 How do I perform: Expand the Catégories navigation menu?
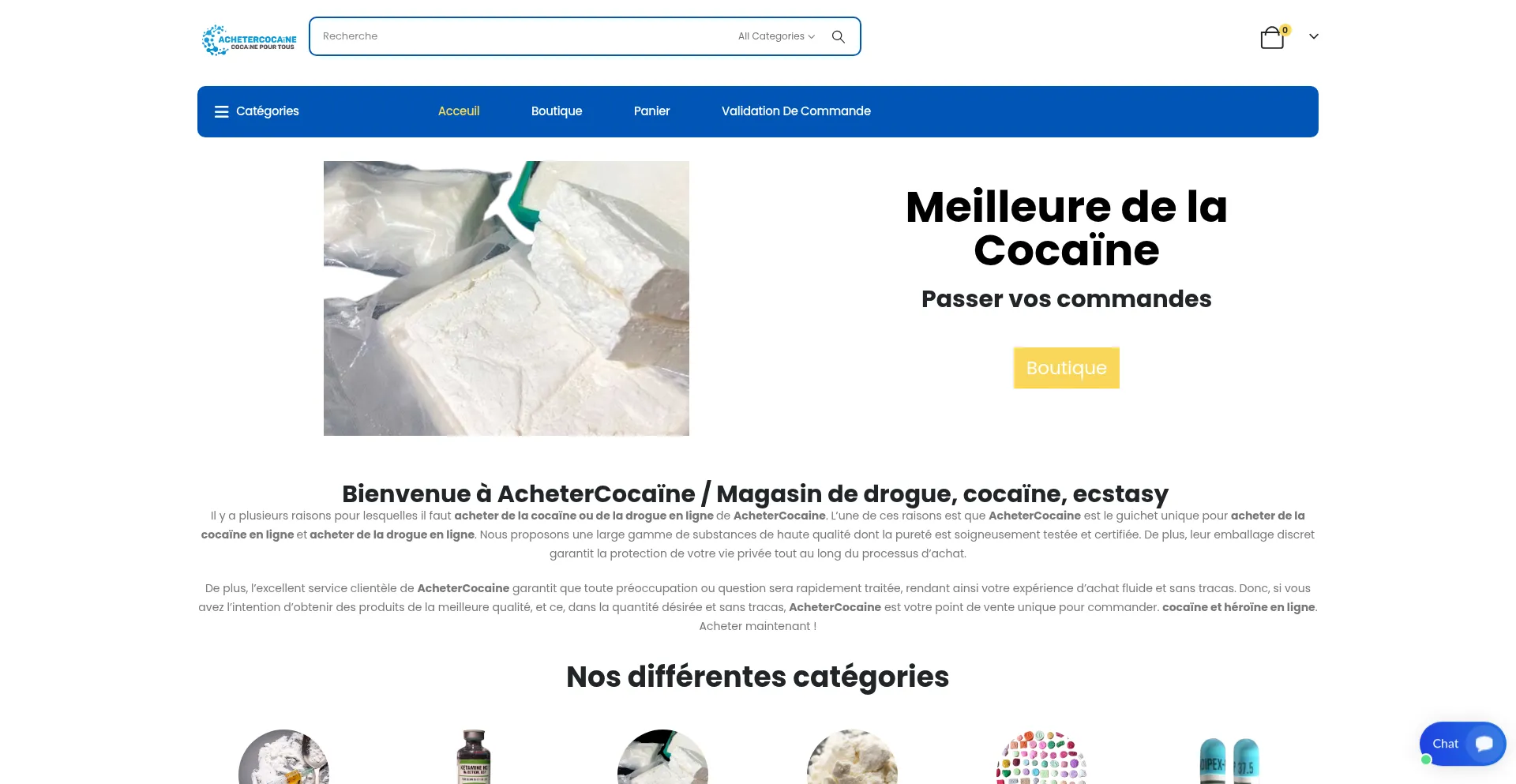click(x=257, y=111)
